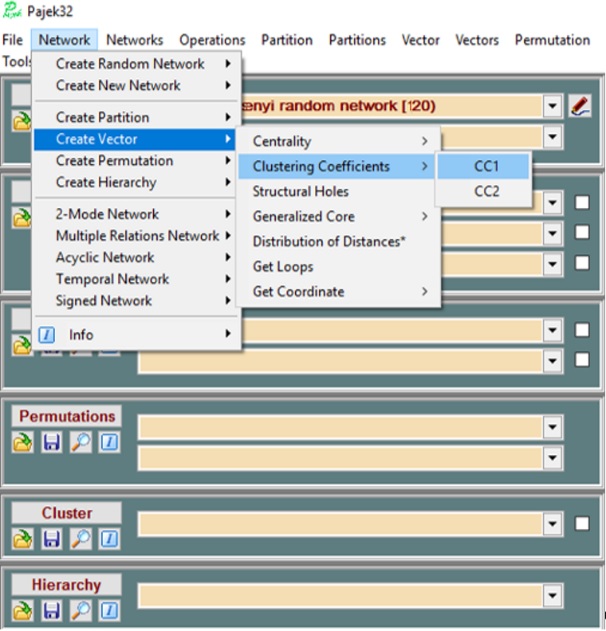Screen dimensions: 606x631
Task: Info icon in Hierarchy panel
Action: click(x=109, y=611)
